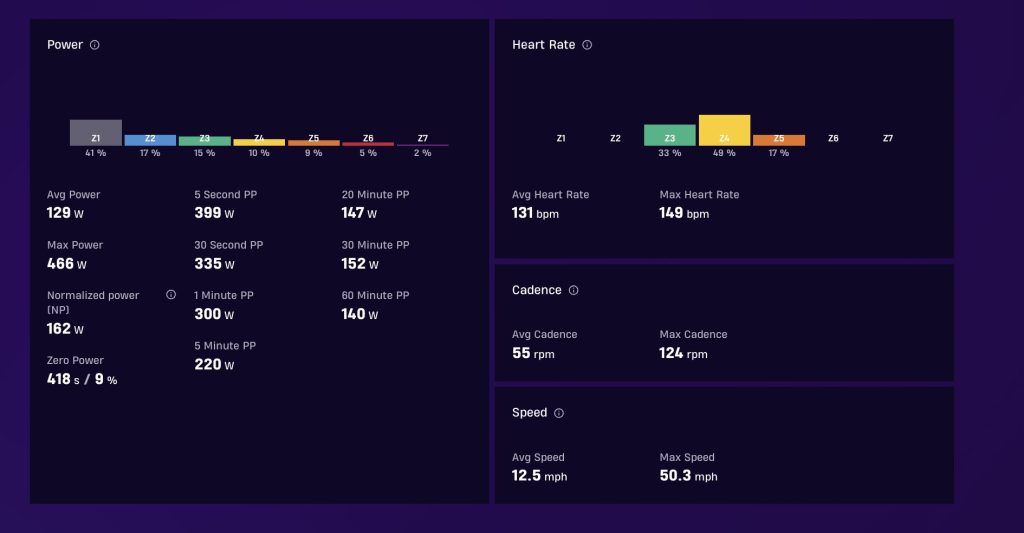Select the blue Z2 power zone bar
This screenshot has width=1024, height=533.
pyautogui.click(x=150, y=140)
